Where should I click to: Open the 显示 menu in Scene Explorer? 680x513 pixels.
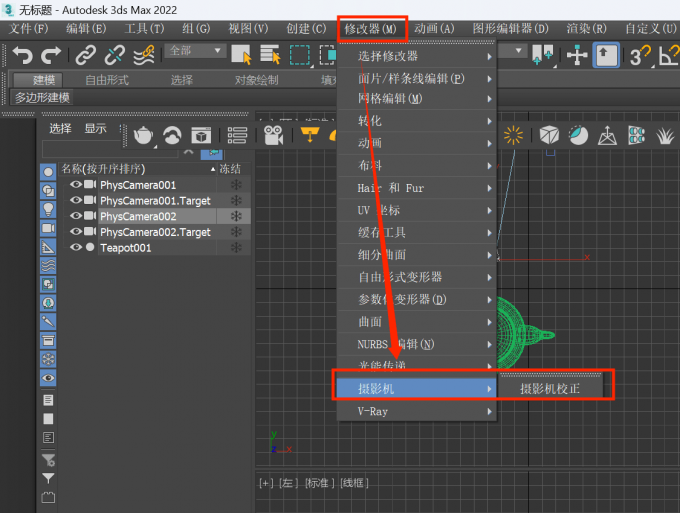(95, 128)
